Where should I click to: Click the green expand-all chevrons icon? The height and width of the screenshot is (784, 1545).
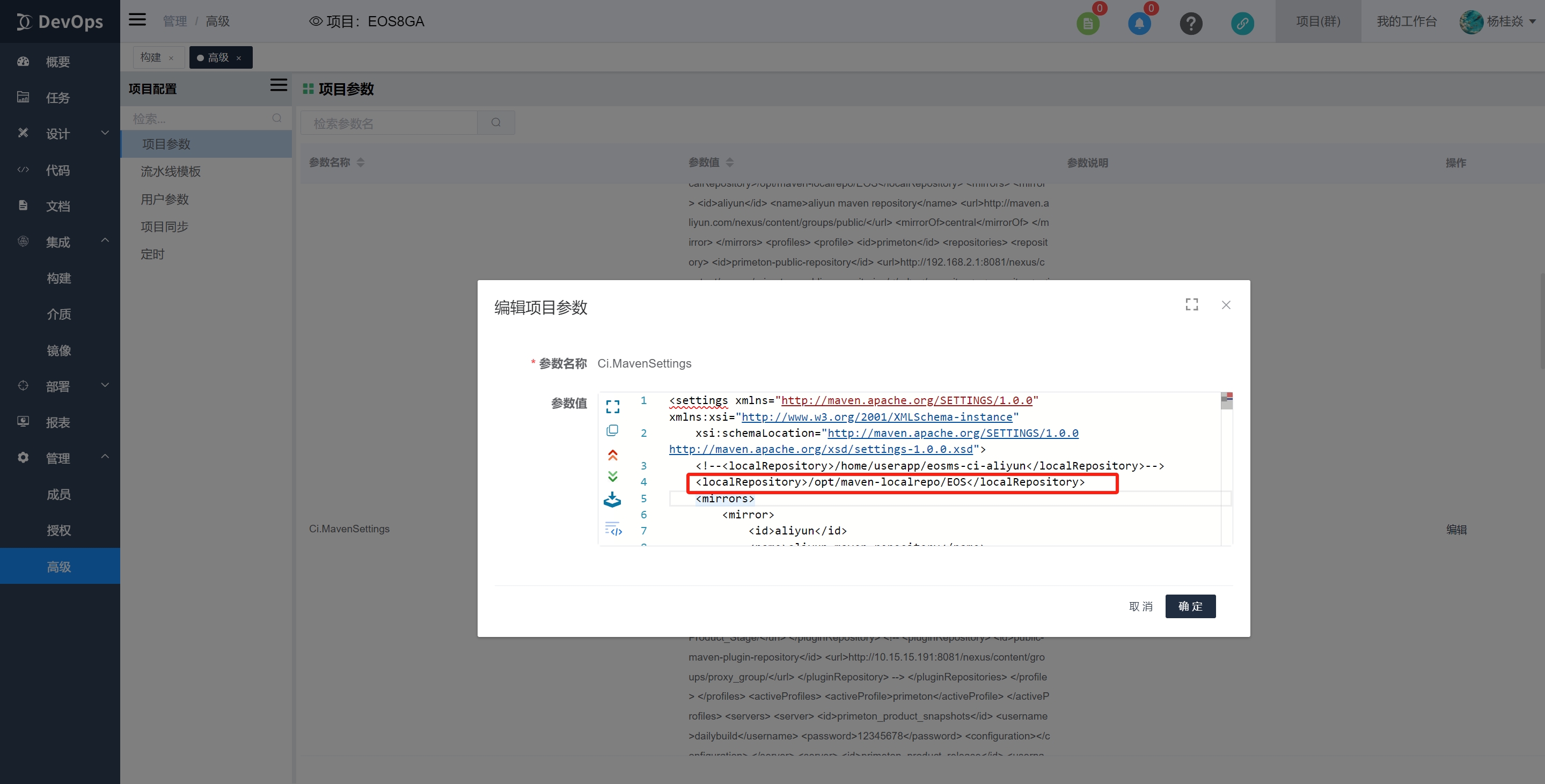pyautogui.click(x=612, y=477)
